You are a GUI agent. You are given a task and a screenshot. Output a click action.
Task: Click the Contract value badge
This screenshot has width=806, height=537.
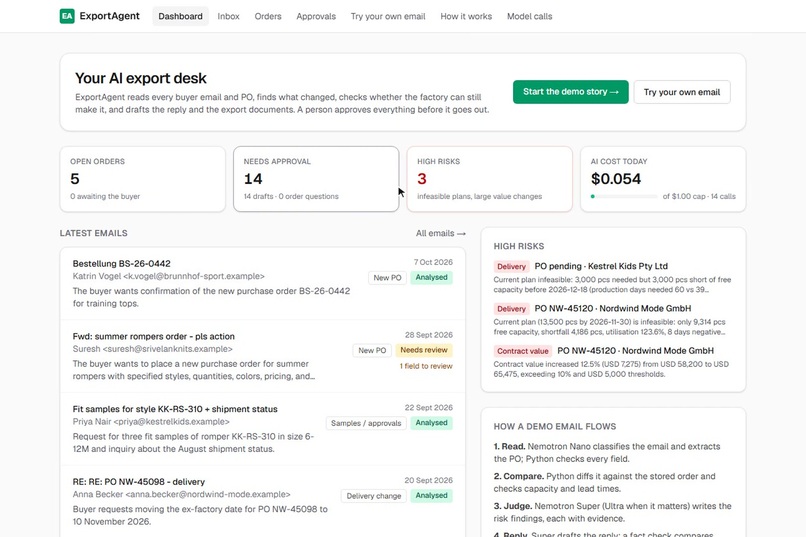pyautogui.click(x=522, y=351)
